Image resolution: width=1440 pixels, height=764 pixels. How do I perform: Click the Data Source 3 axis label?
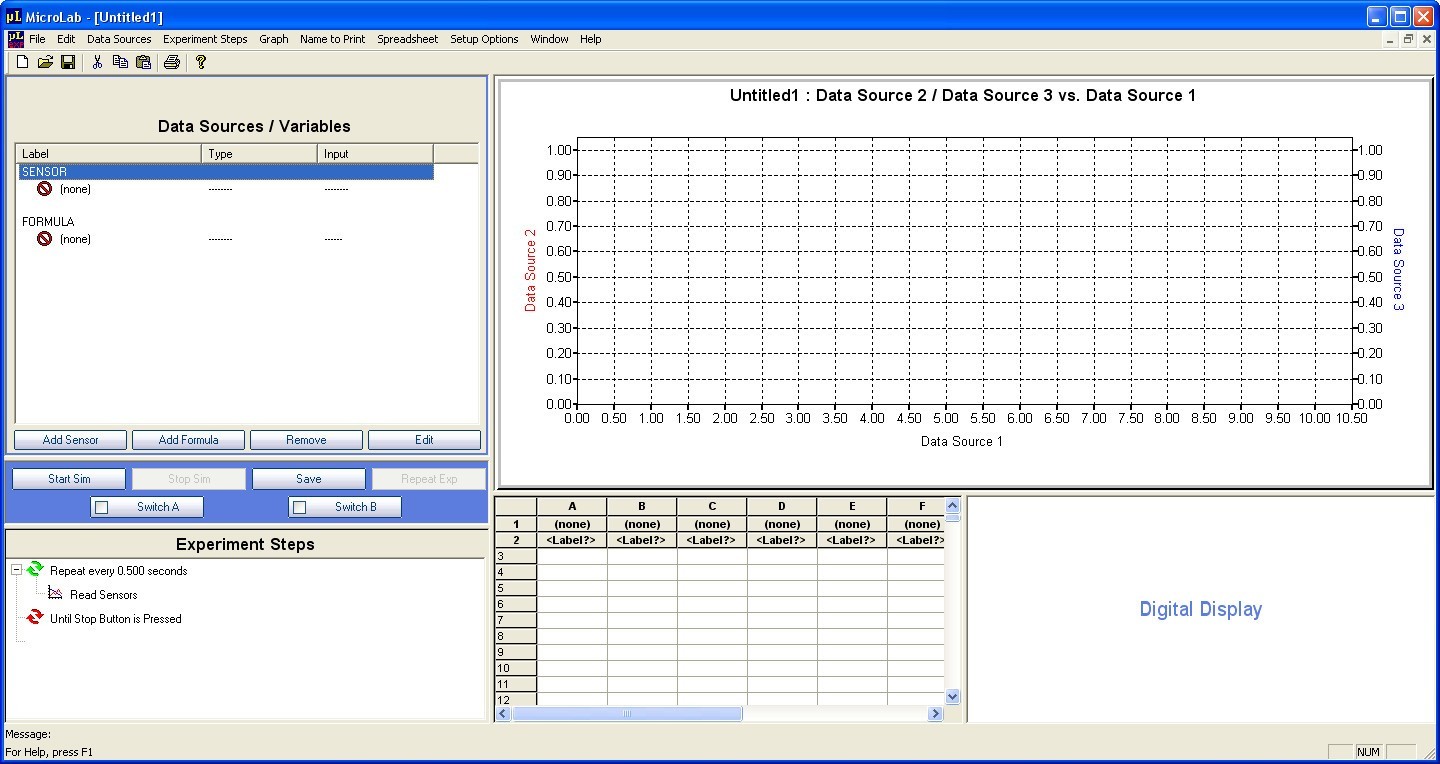pyautogui.click(x=1398, y=270)
